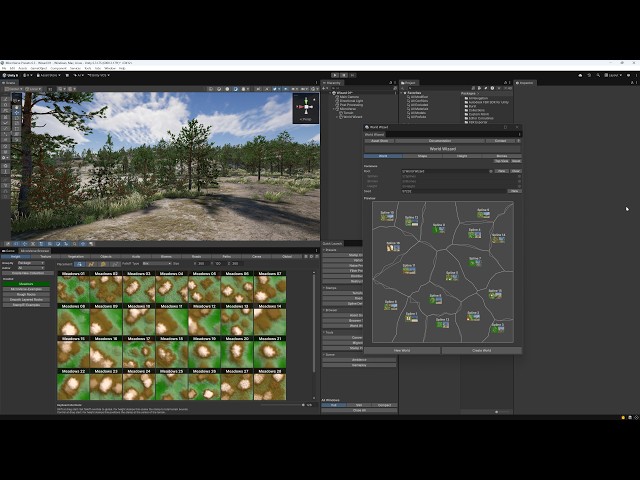Click the Contact button in World Wizard

[x=500, y=141]
